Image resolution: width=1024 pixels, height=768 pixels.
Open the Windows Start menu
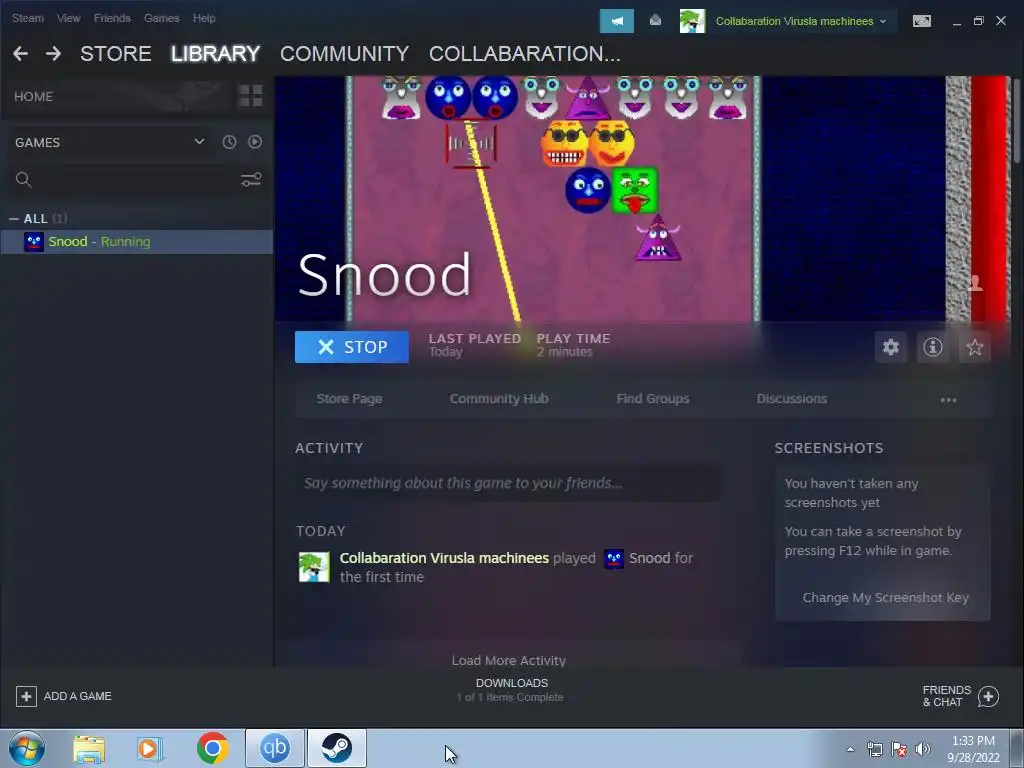click(x=27, y=748)
